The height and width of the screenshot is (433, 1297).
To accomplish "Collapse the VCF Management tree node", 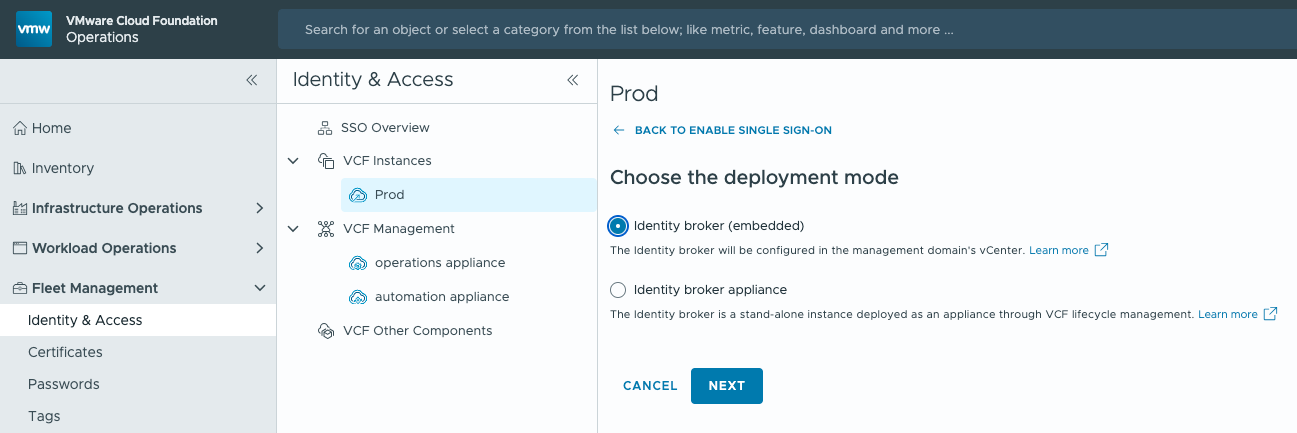I will click(x=293, y=229).
